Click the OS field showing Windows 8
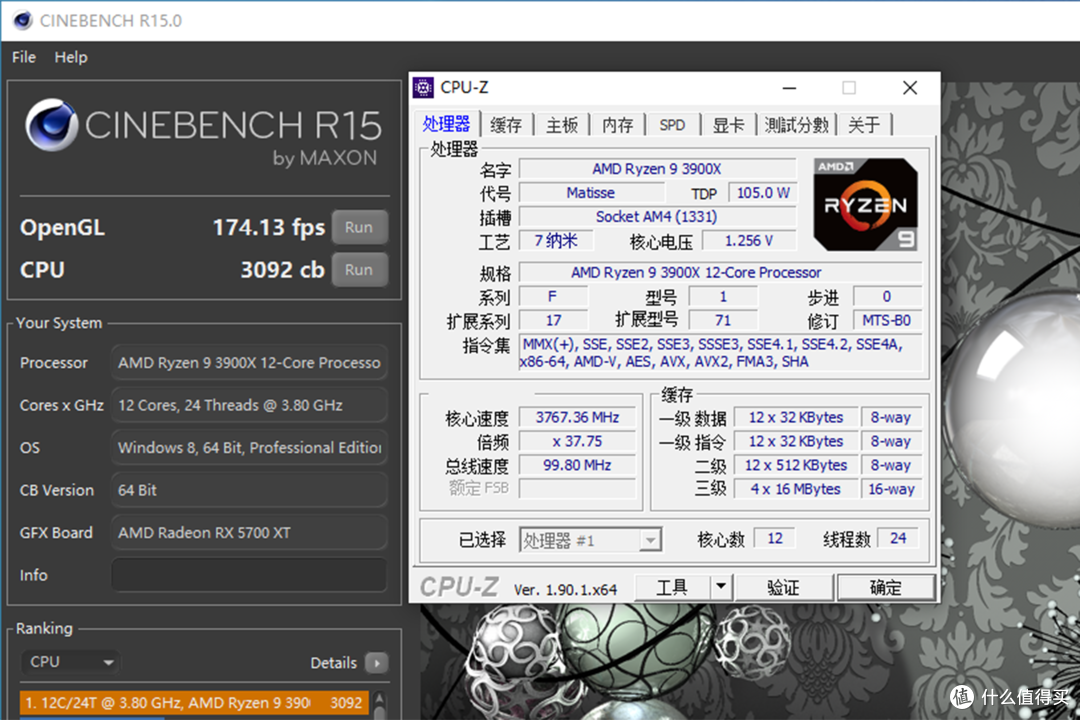This screenshot has width=1080, height=720. 249,448
